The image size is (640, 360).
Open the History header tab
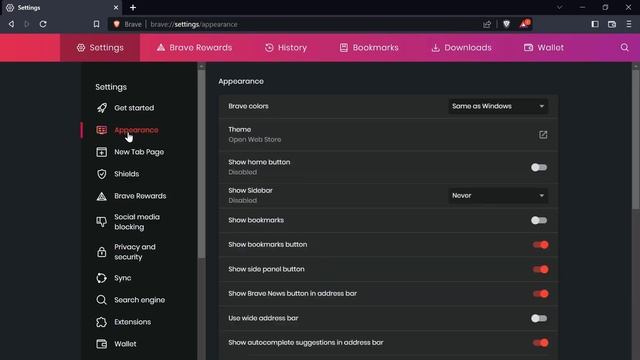(x=286, y=48)
